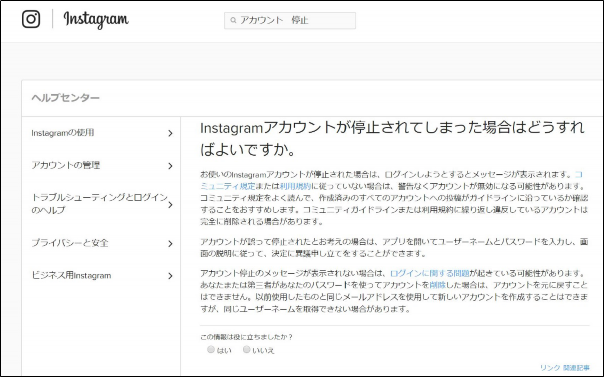Select the はい radio button

tap(211, 350)
